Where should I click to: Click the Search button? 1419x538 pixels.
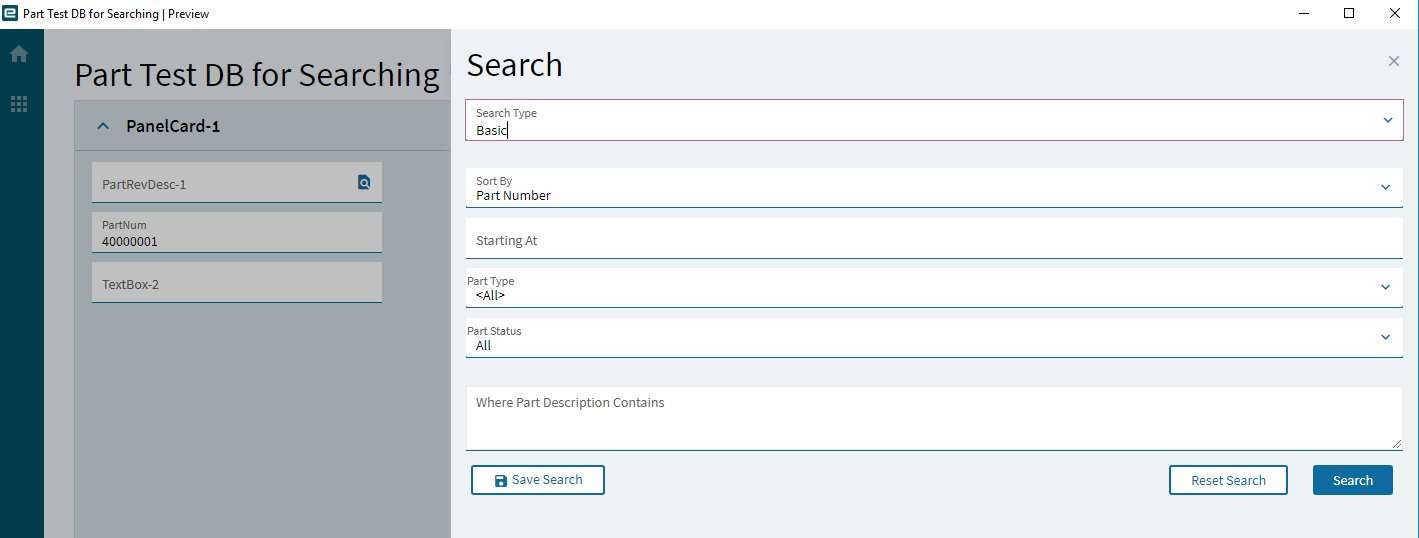1353,480
